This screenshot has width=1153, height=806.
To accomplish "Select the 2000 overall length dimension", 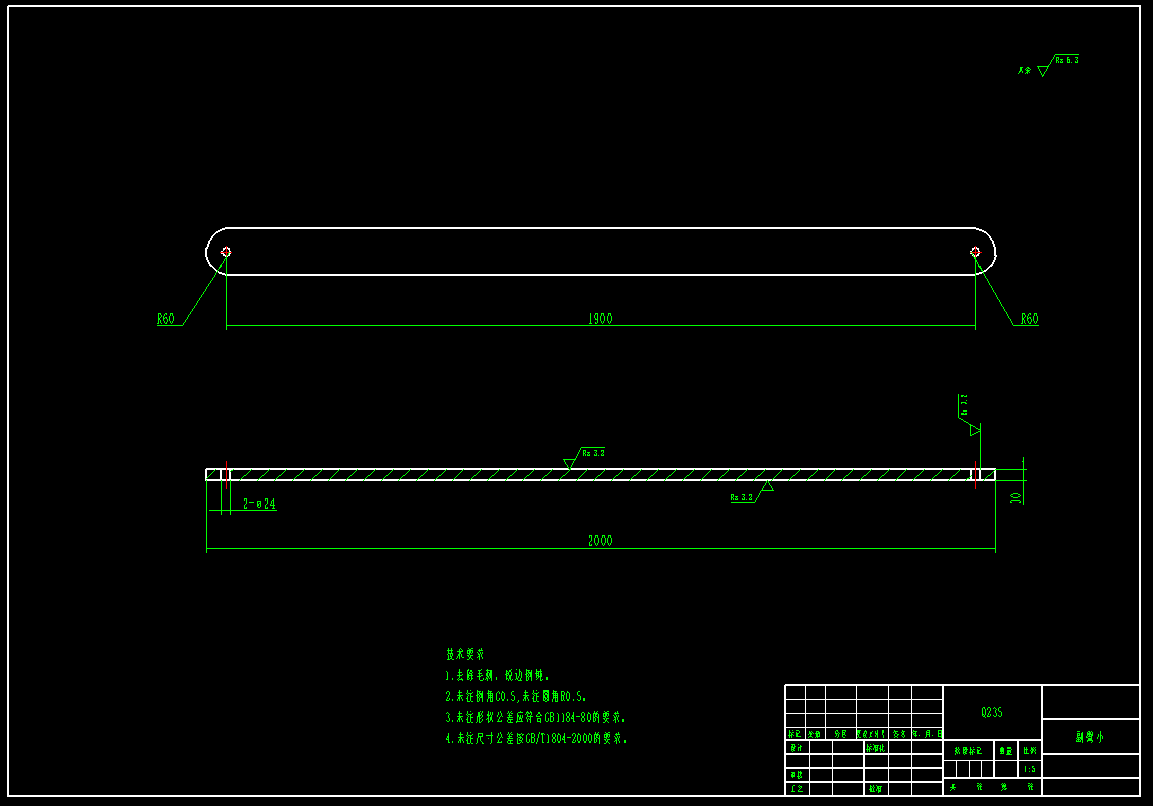I will point(600,541).
